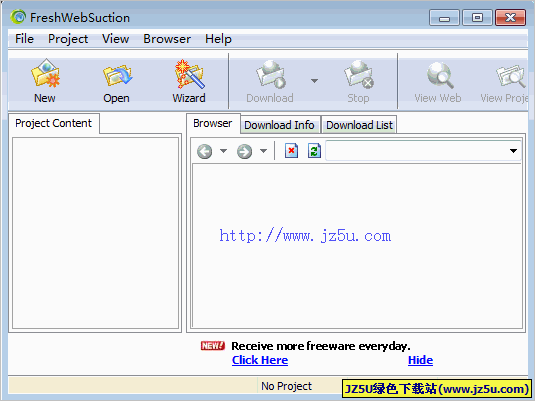
Task: Go forward in the embedded browser
Action: 245,151
